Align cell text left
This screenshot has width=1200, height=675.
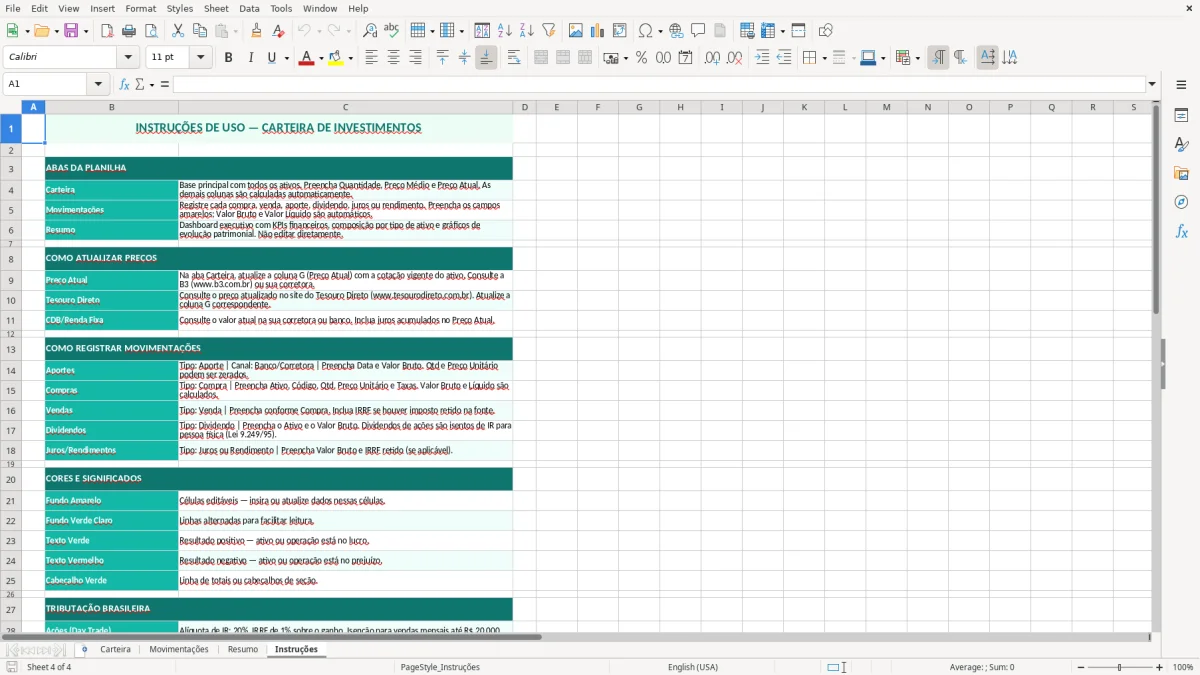tap(371, 58)
